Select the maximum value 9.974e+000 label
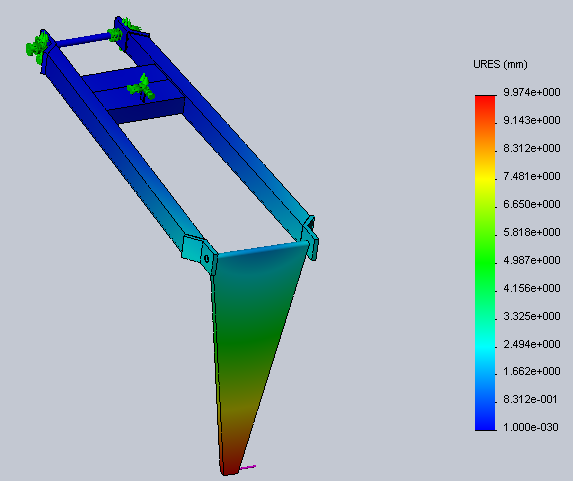573x481 pixels. pyautogui.click(x=532, y=92)
